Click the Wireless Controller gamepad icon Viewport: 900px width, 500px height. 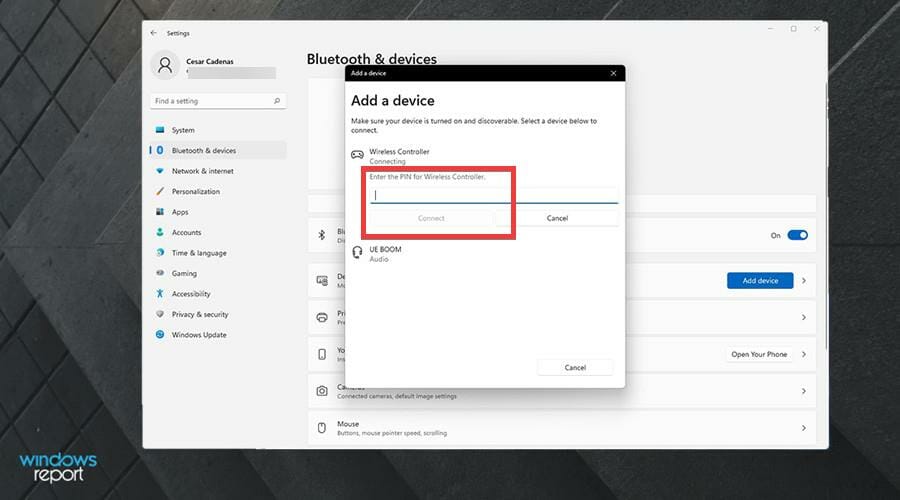[x=357, y=154]
